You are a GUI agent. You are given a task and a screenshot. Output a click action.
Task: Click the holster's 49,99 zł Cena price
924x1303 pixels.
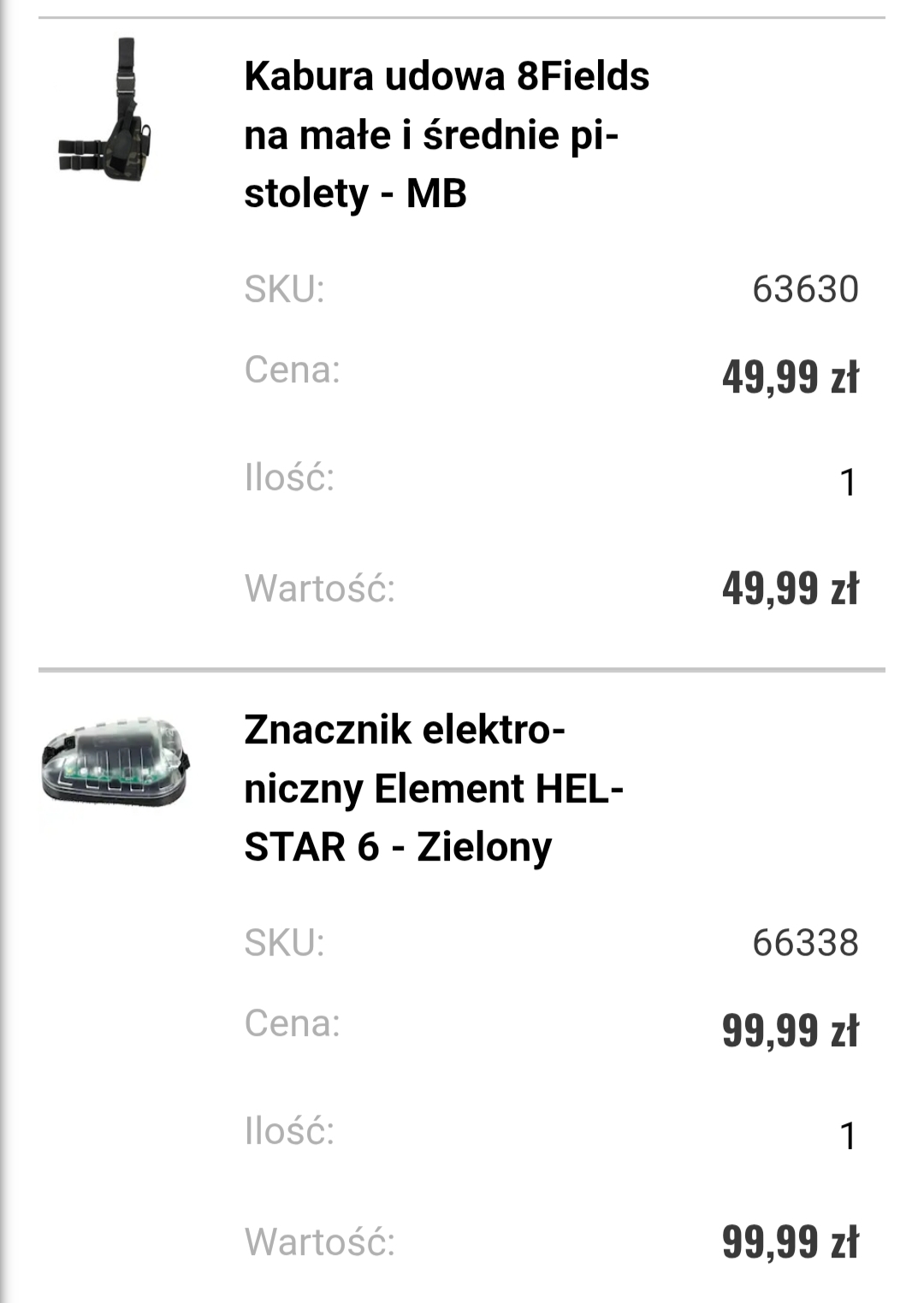coord(790,376)
